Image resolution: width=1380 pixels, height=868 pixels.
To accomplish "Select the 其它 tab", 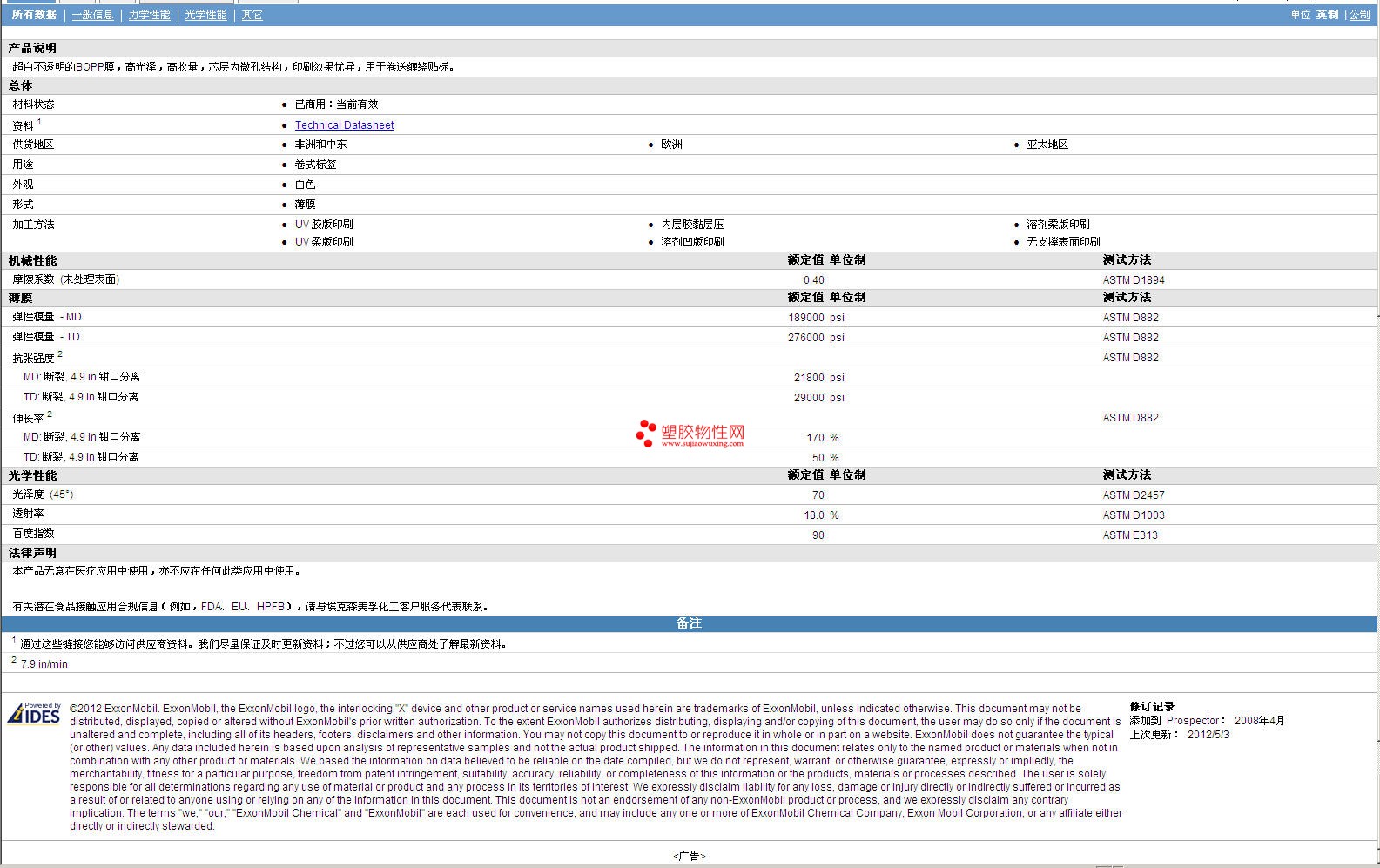I will pyautogui.click(x=252, y=15).
